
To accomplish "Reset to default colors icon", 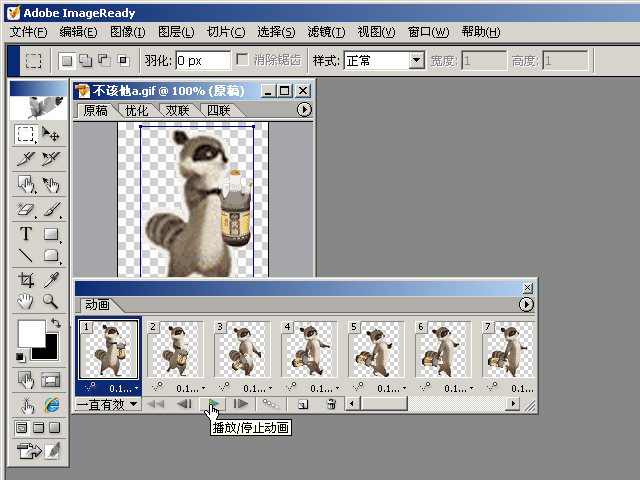I will click(20, 358).
